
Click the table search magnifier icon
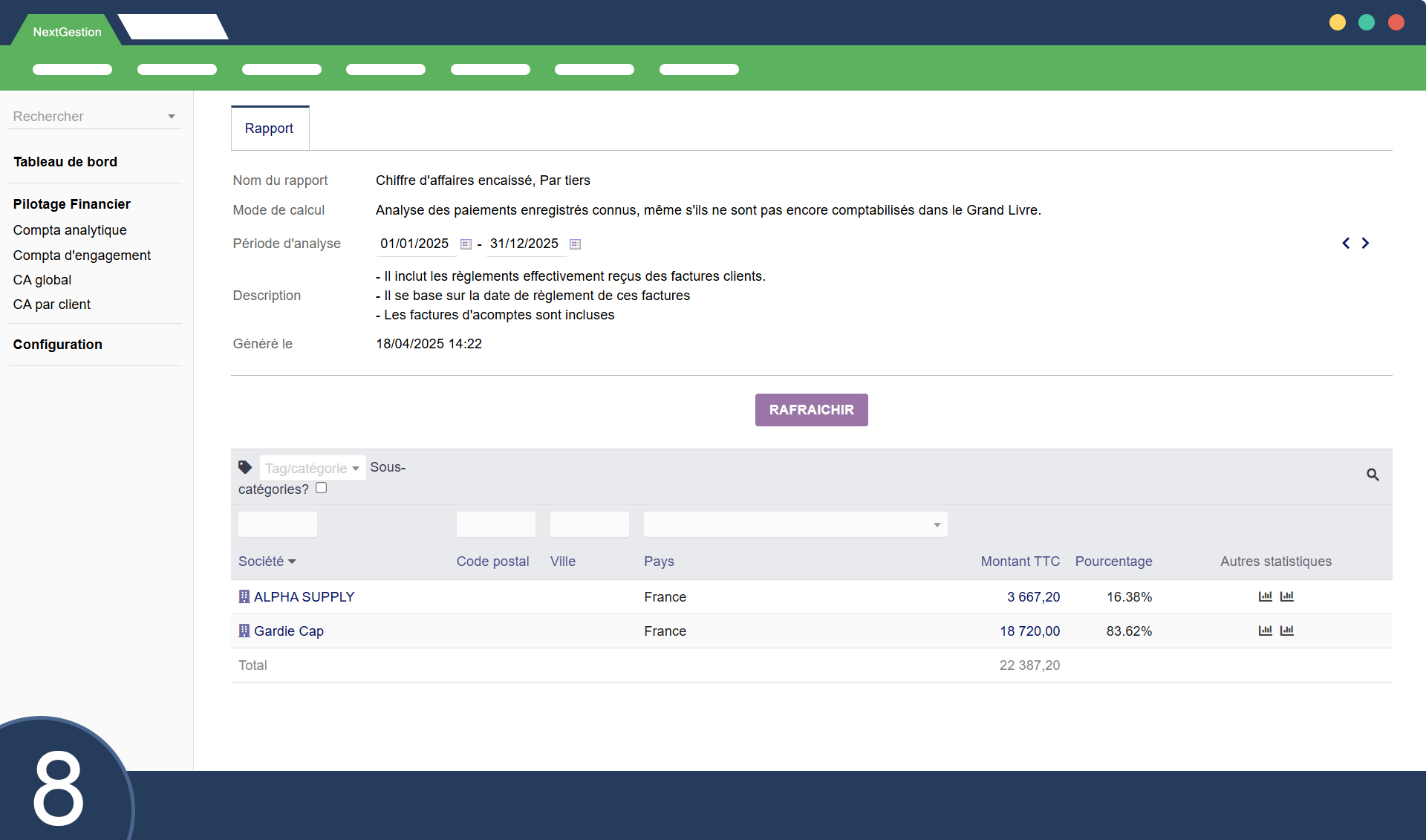(1373, 475)
